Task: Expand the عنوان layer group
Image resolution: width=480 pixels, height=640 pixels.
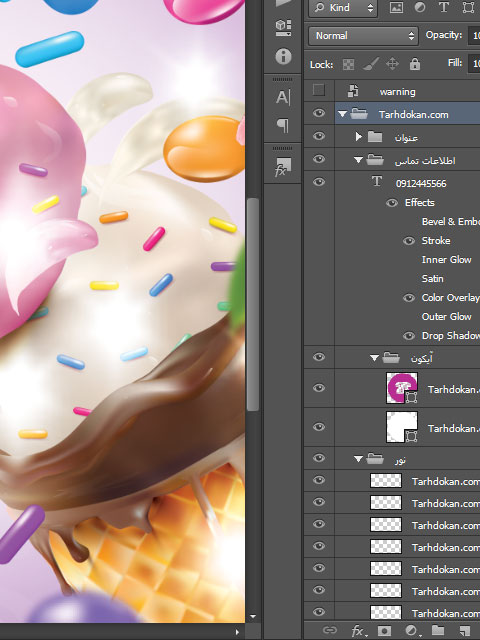Action: pos(358,136)
